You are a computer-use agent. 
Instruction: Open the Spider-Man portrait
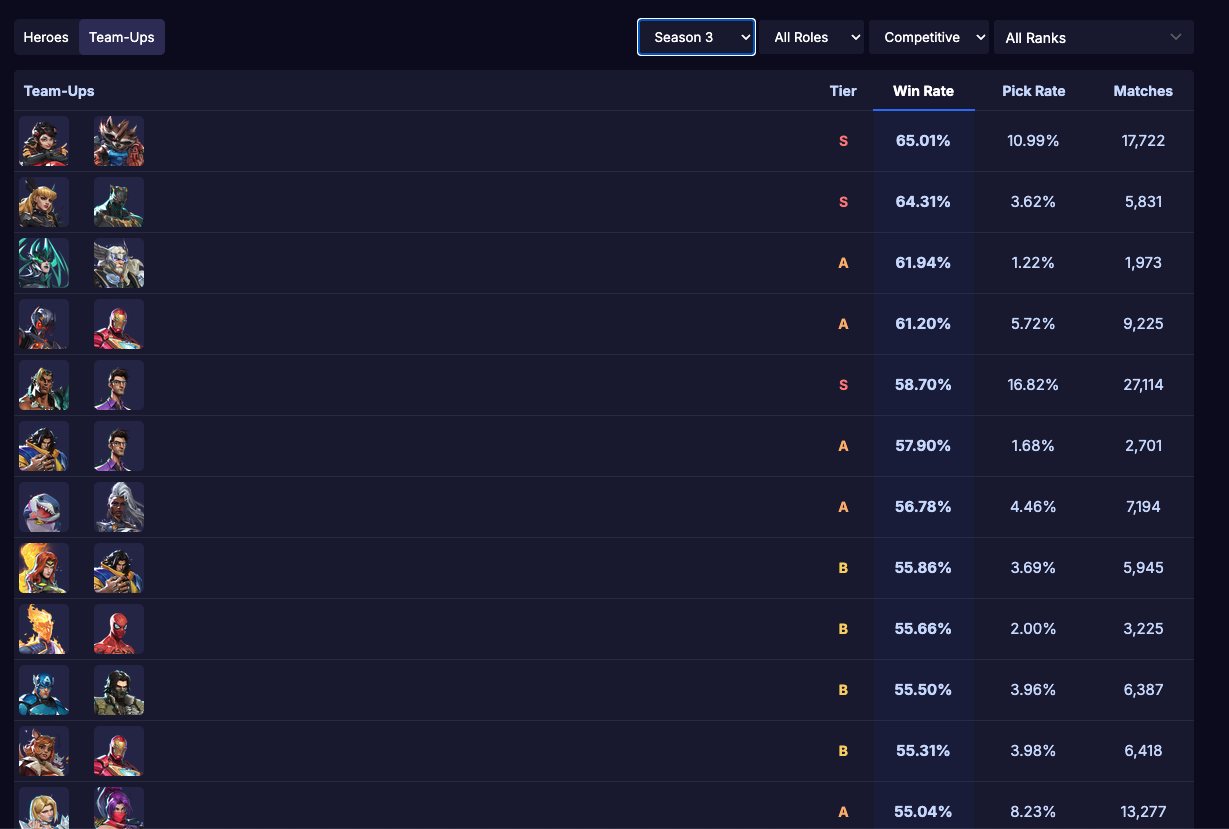[x=119, y=629]
